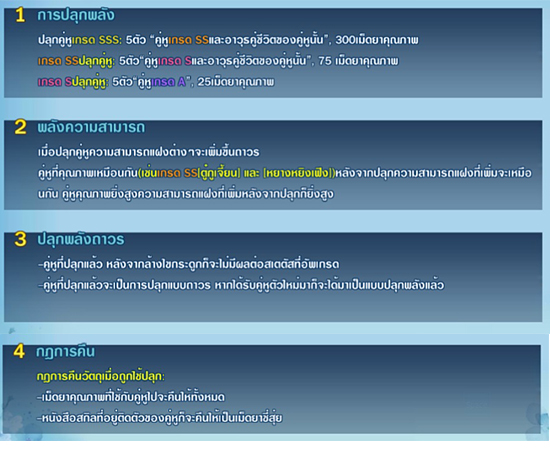Image resolution: width=550 pixels, height=450 pixels.
Task: Click the line about ล้างไขกระดูก
Action: [x=188, y=264]
